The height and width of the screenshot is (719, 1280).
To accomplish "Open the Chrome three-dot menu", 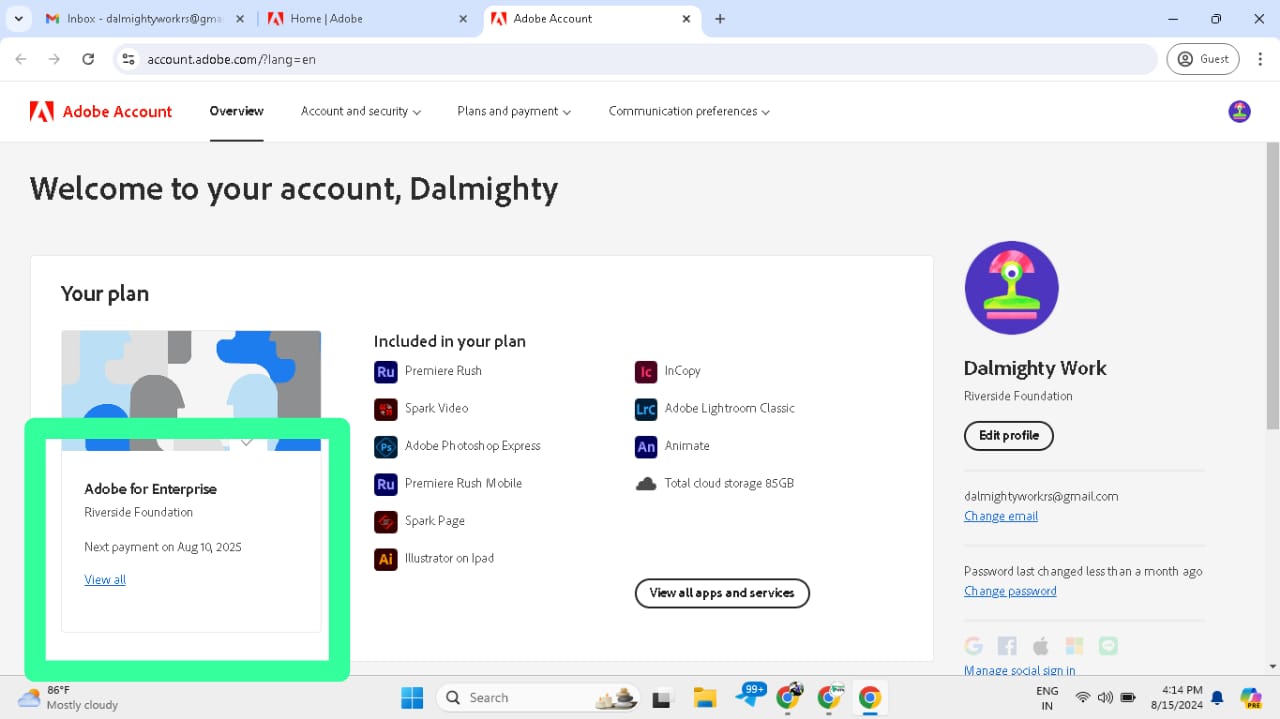I will [x=1258, y=59].
